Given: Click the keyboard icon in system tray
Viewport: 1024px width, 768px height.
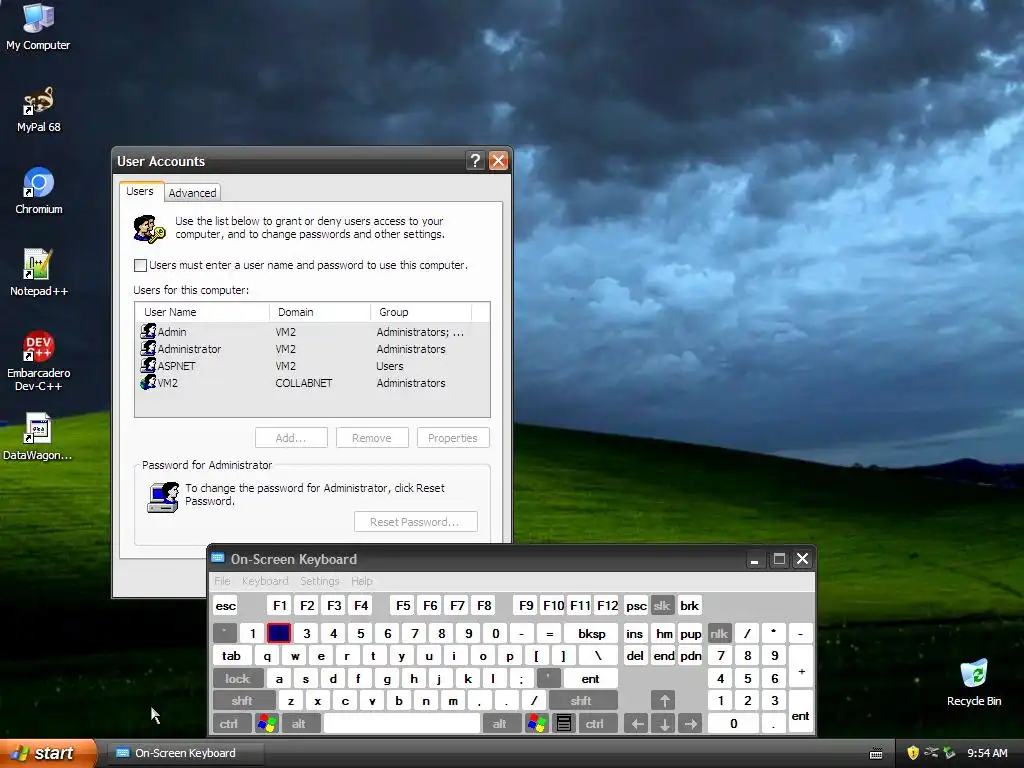Looking at the screenshot, I should (876, 754).
